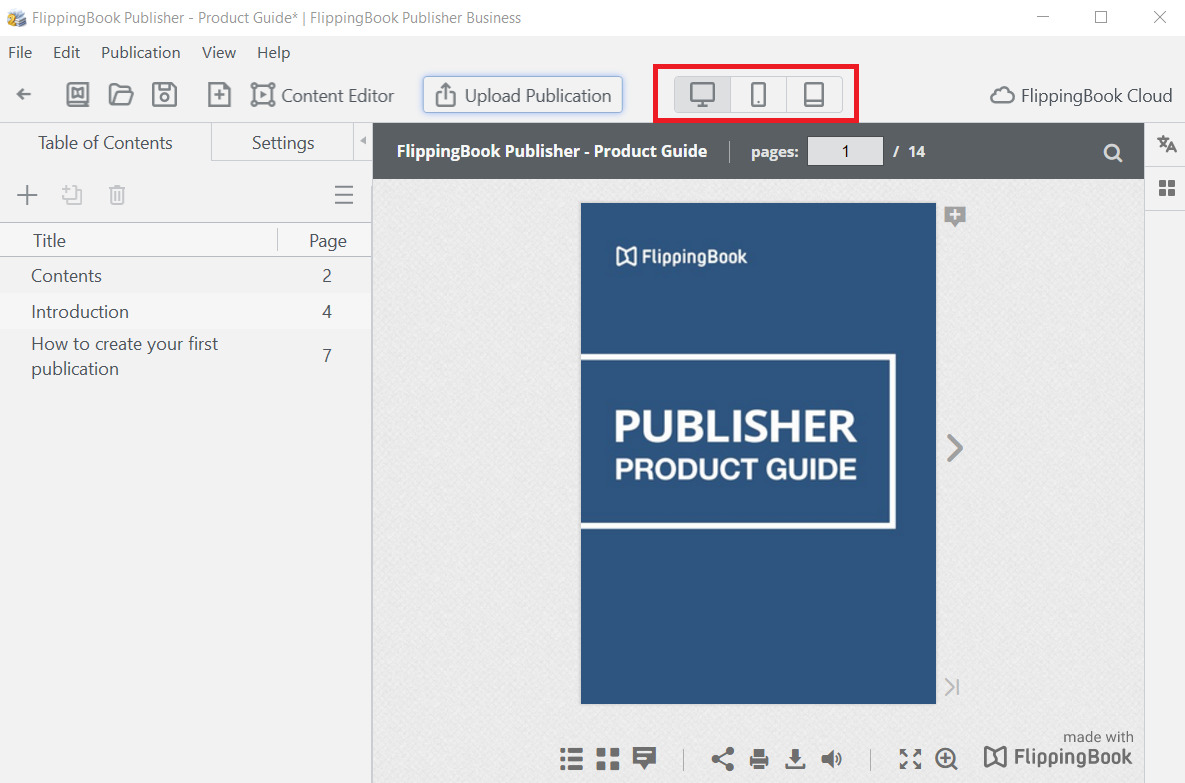Open table of contents list icon in viewer

[571, 758]
